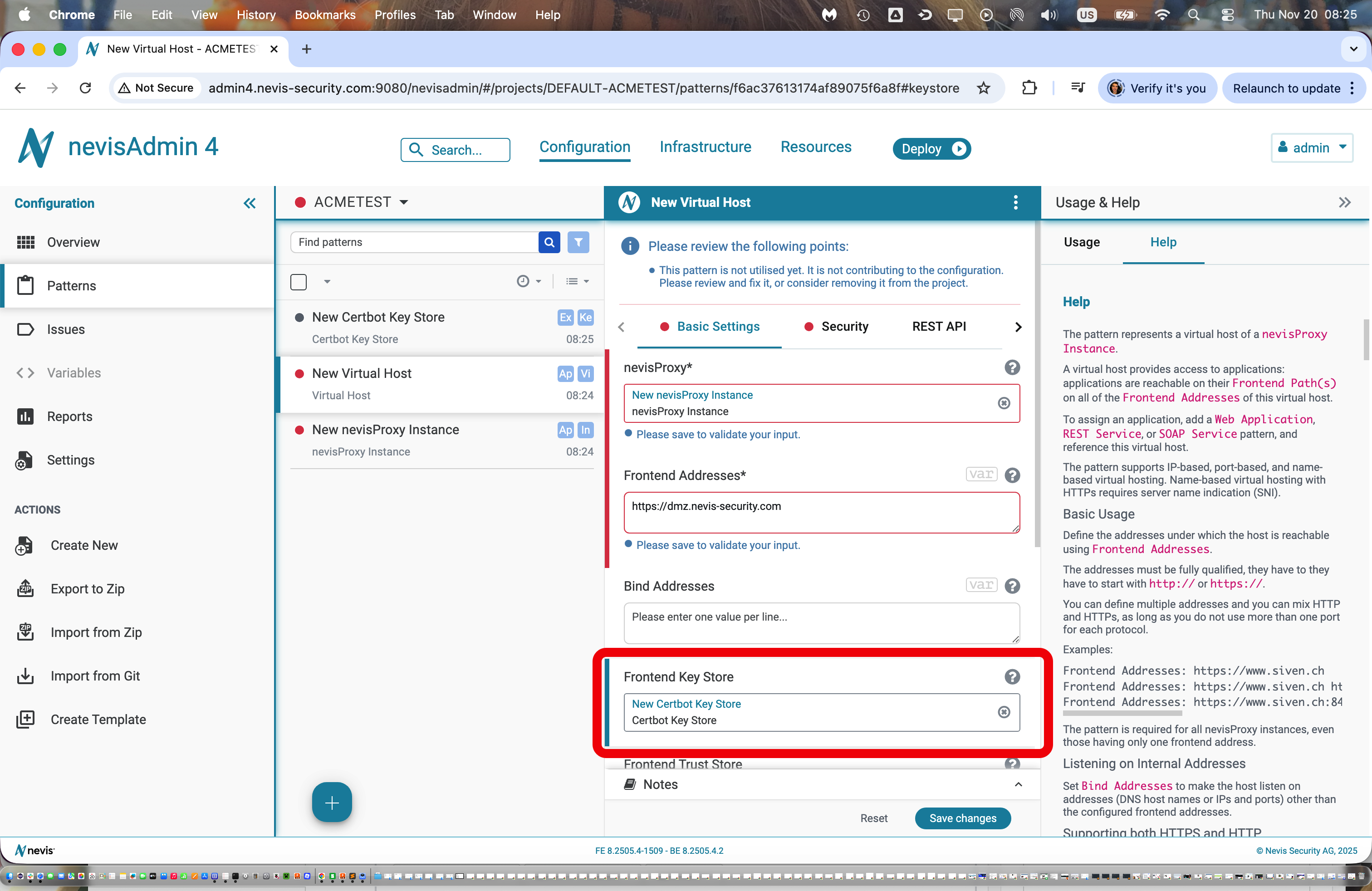Open the New Certbot Key Store link
The height and width of the screenshot is (891, 1372).
(686, 703)
